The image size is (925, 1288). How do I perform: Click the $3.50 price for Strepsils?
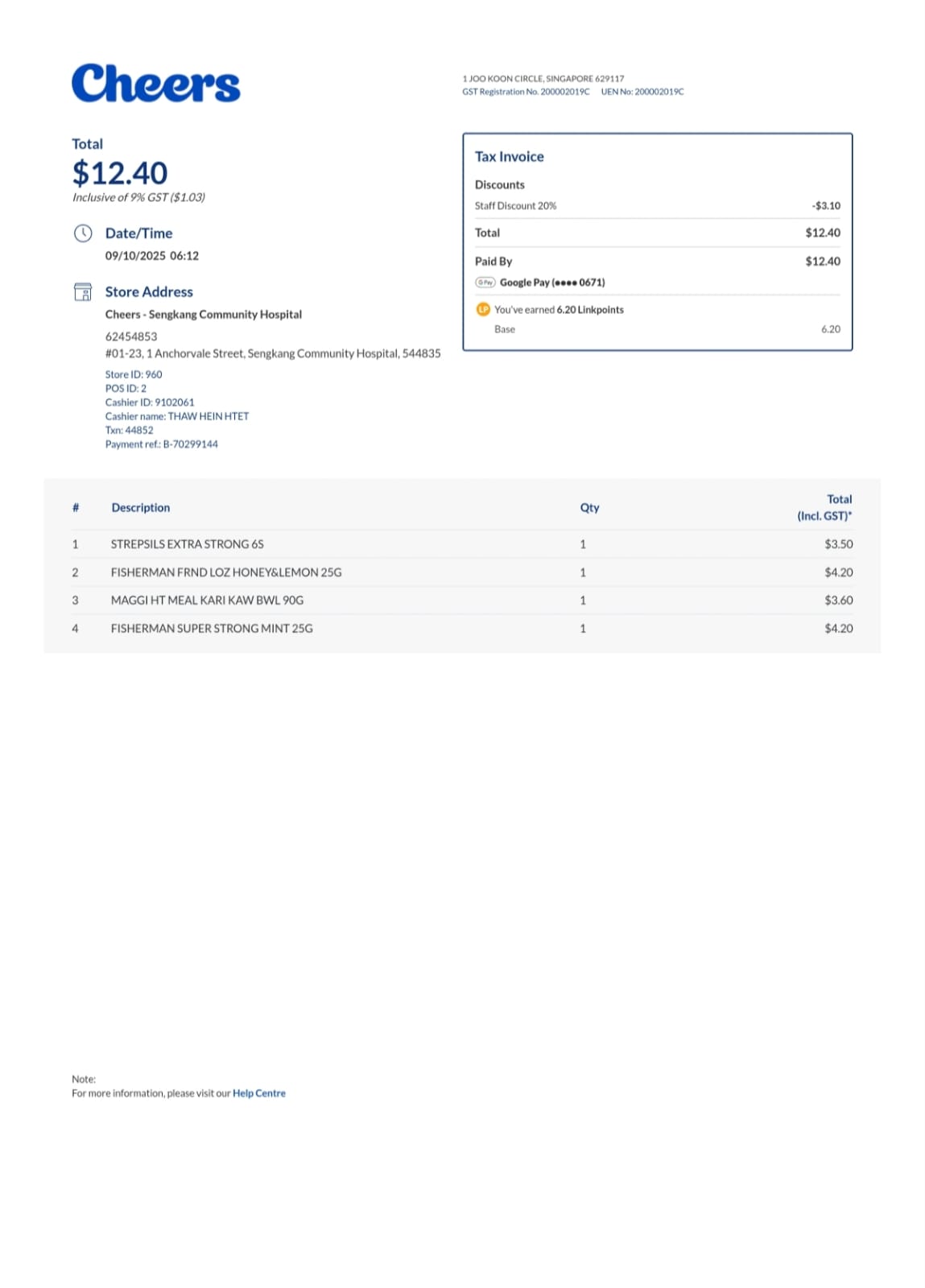point(839,544)
